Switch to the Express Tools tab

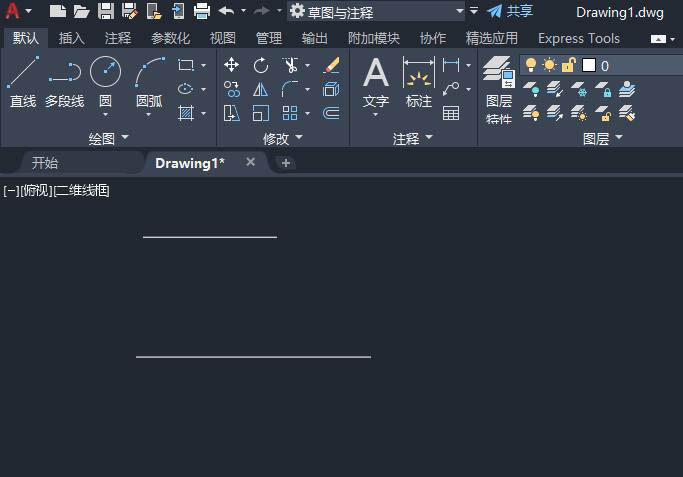point(578,38)
